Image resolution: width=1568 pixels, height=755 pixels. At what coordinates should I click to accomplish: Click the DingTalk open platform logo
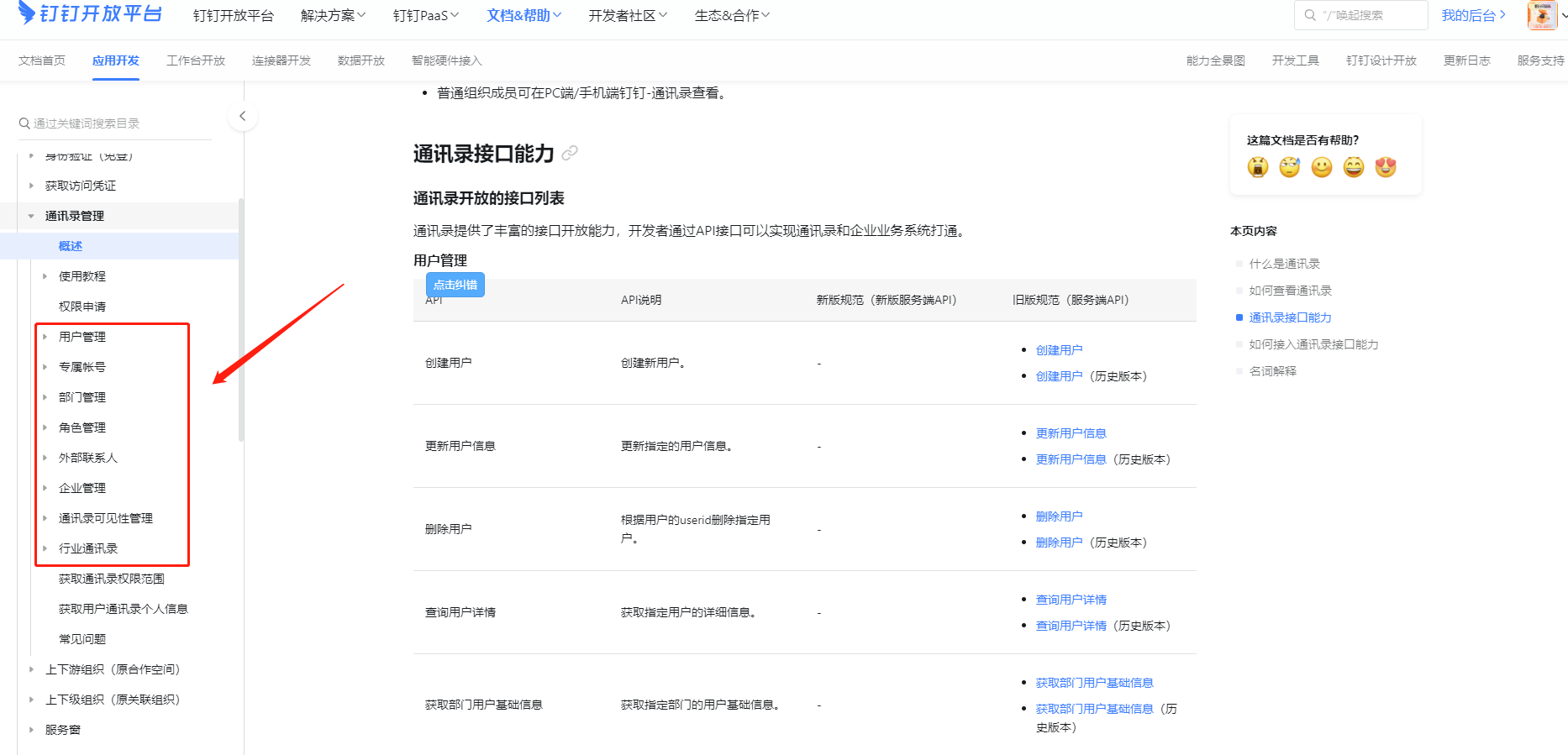(89, 13)
